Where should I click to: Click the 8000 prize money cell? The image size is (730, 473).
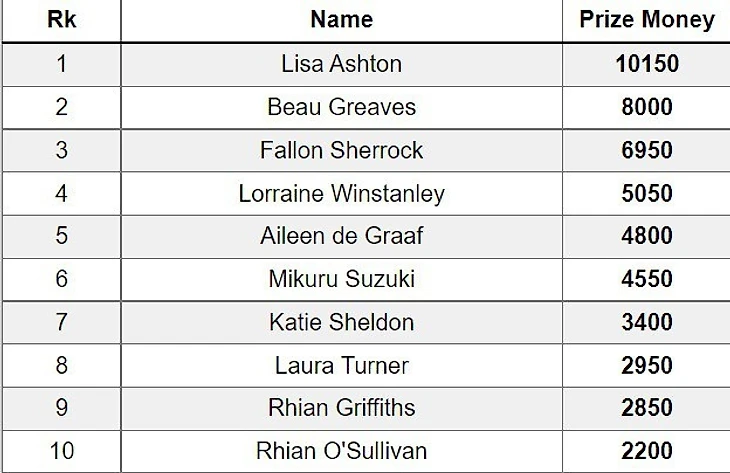(646, 108)
